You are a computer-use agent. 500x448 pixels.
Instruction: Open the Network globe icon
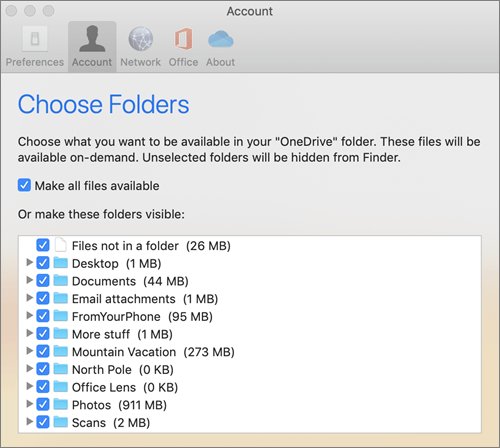point(141,39)
